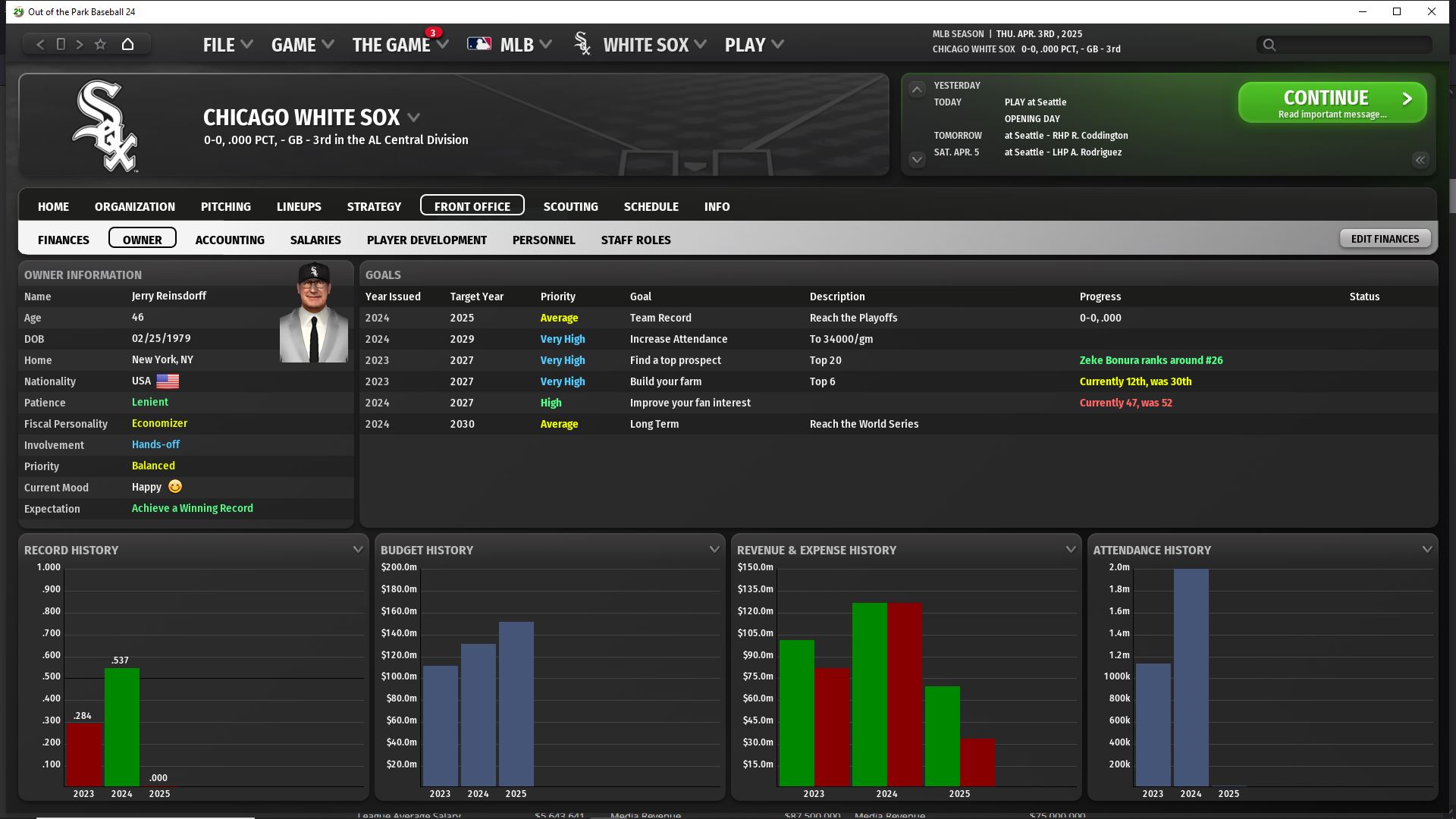Screen dimensions: 1456x819
Task: Click the Zeke Bonura prospect ranking link
Action: (x=1150, y=360)
